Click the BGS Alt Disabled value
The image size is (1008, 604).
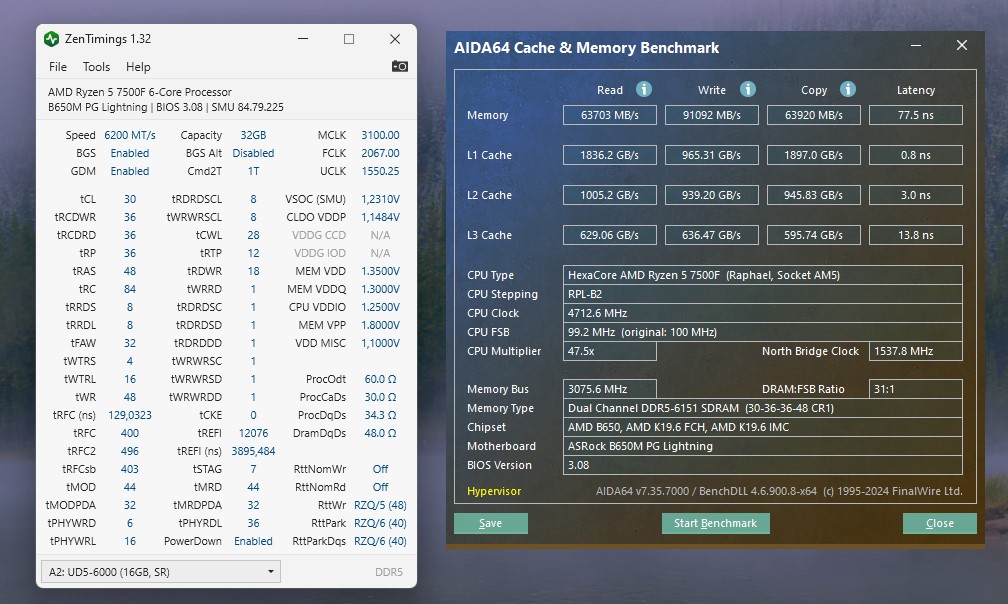(x=253, y=153)
